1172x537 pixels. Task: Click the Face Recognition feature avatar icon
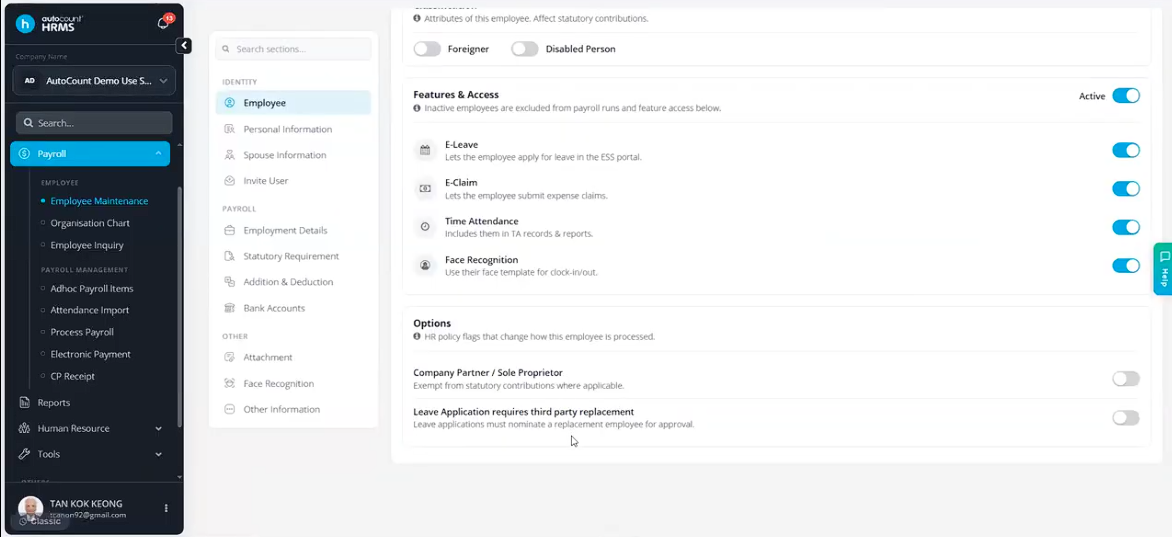[425, 266]
